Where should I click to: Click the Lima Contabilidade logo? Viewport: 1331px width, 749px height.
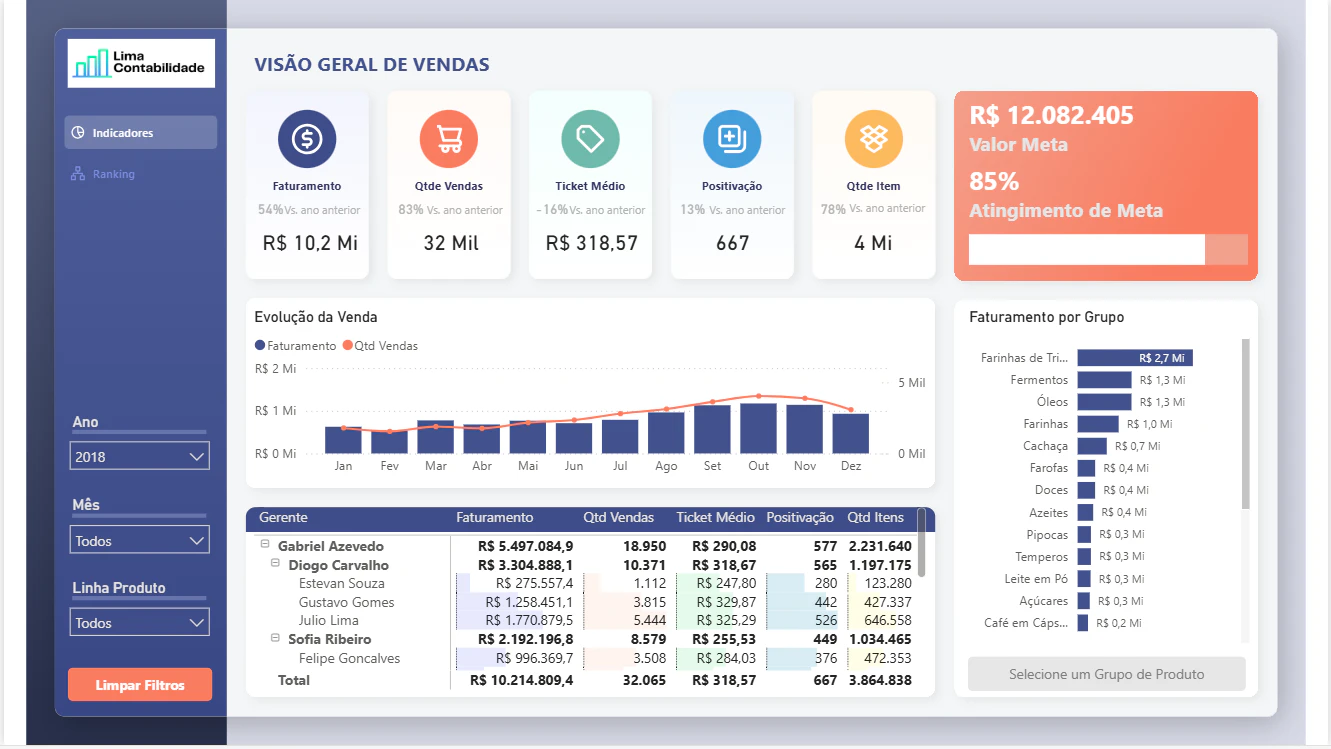pyautogui.click(x=141, y=63)
